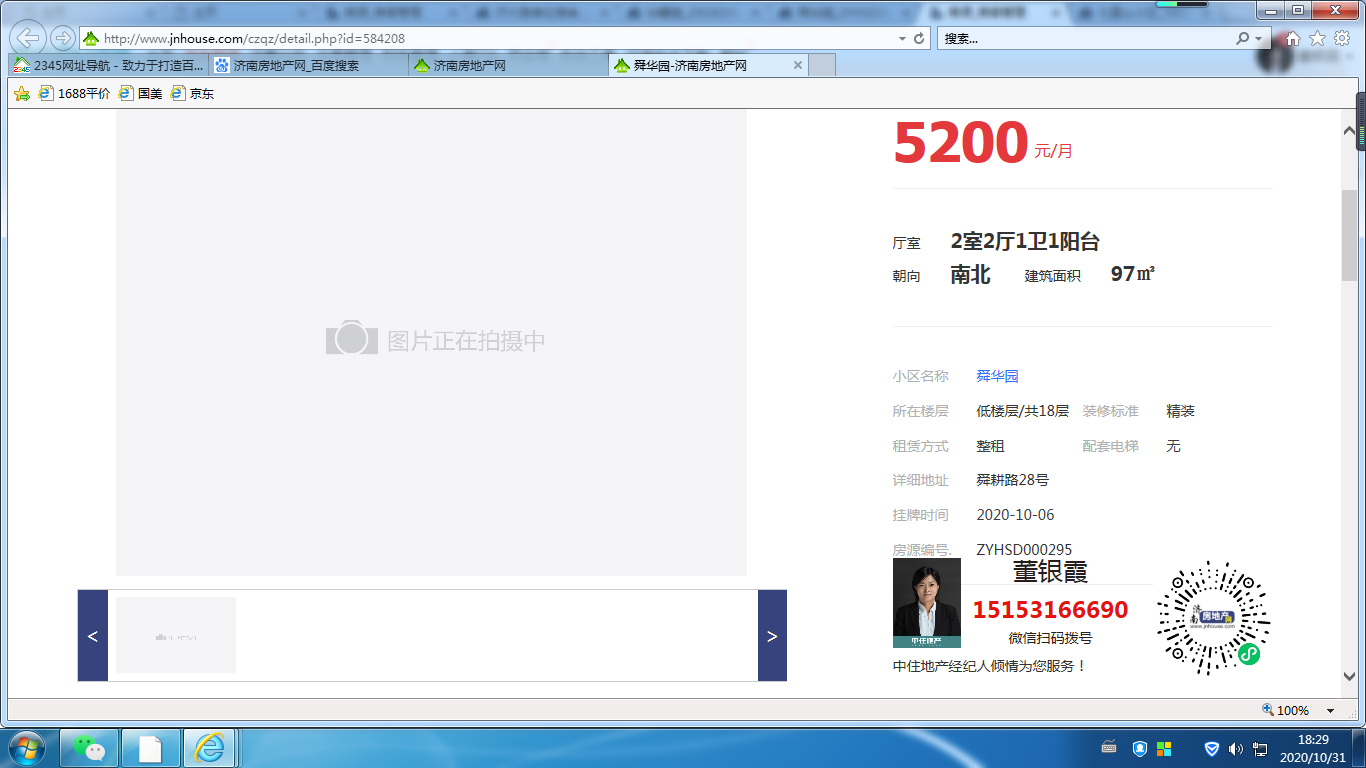Open the 舜华园 community link

pyautogui.click(x=997, y=376)
